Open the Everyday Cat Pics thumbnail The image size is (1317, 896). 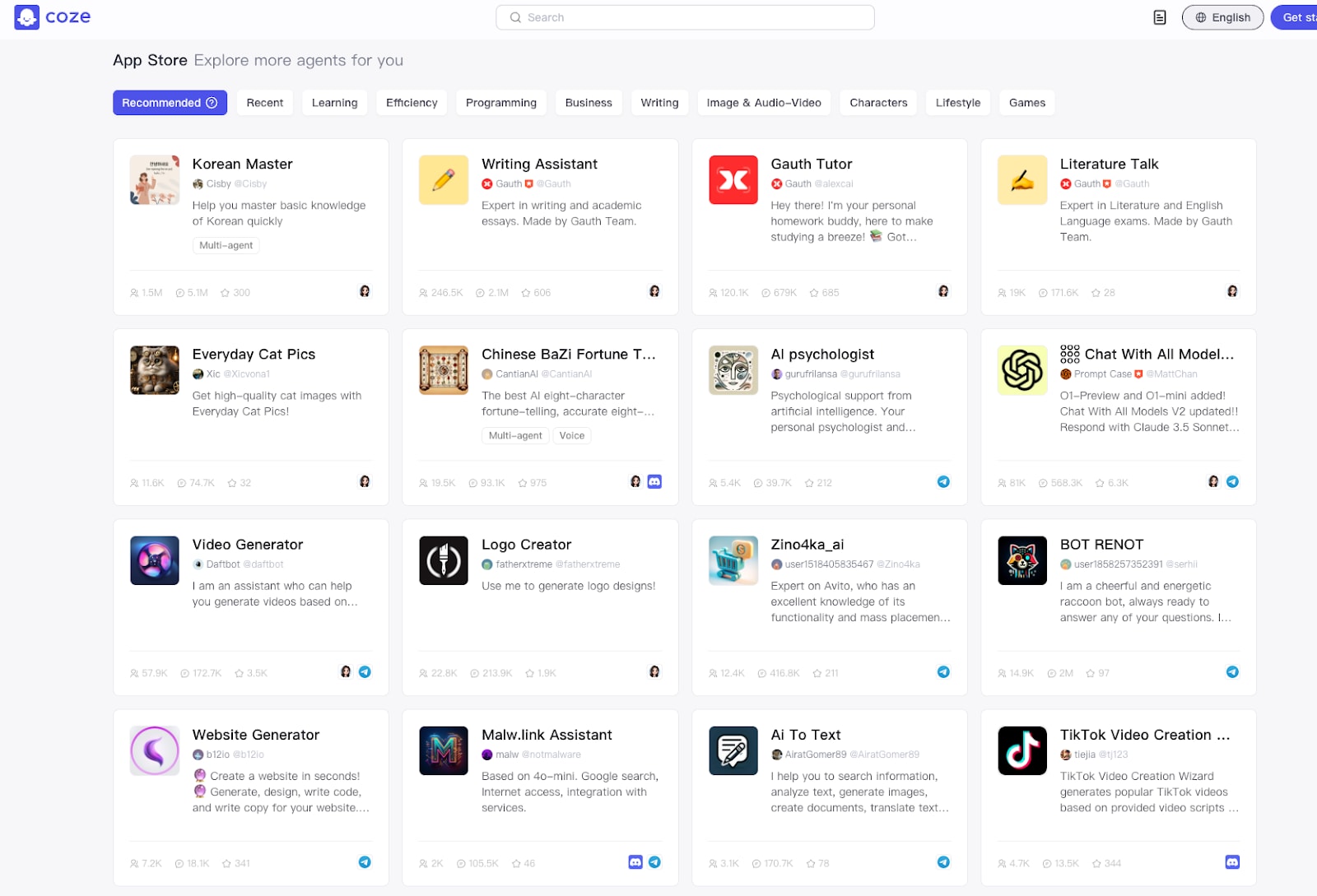pyautogui.click(x=154, y=369)
